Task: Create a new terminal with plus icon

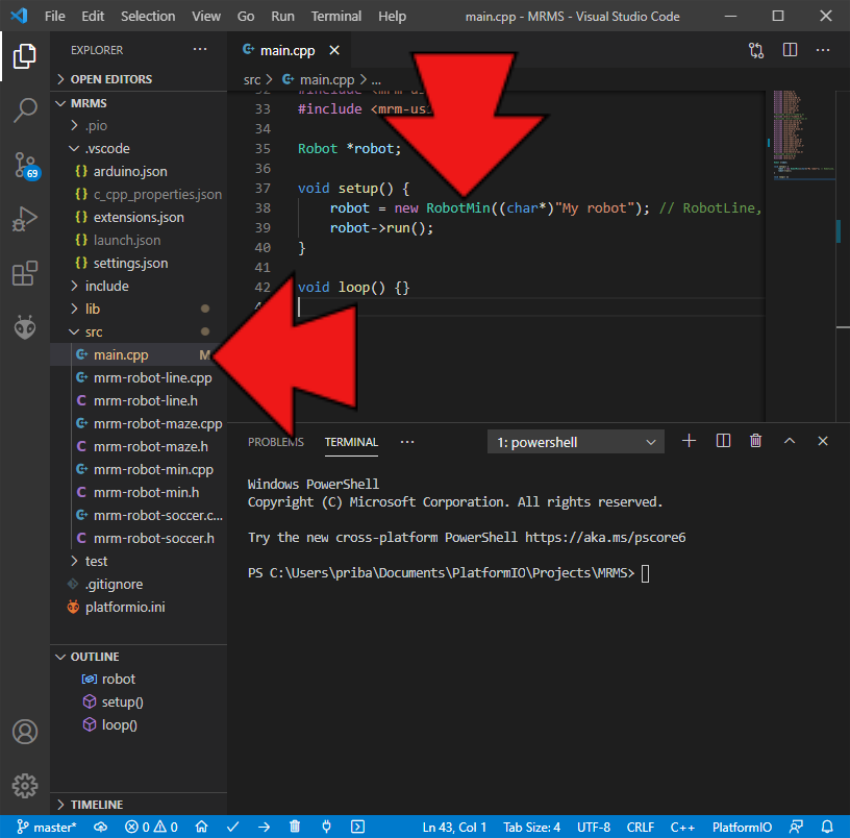Action: (x=688, y=441)
